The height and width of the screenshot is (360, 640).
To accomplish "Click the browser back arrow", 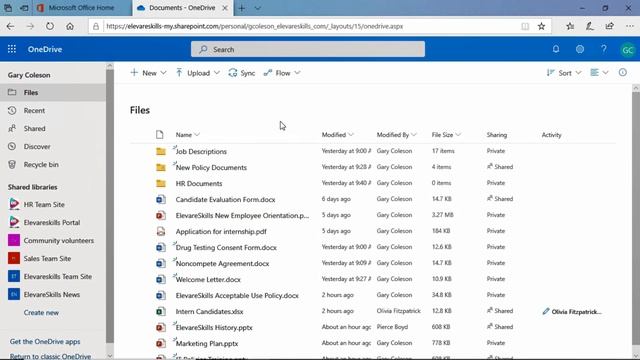I will coord(10,26).
